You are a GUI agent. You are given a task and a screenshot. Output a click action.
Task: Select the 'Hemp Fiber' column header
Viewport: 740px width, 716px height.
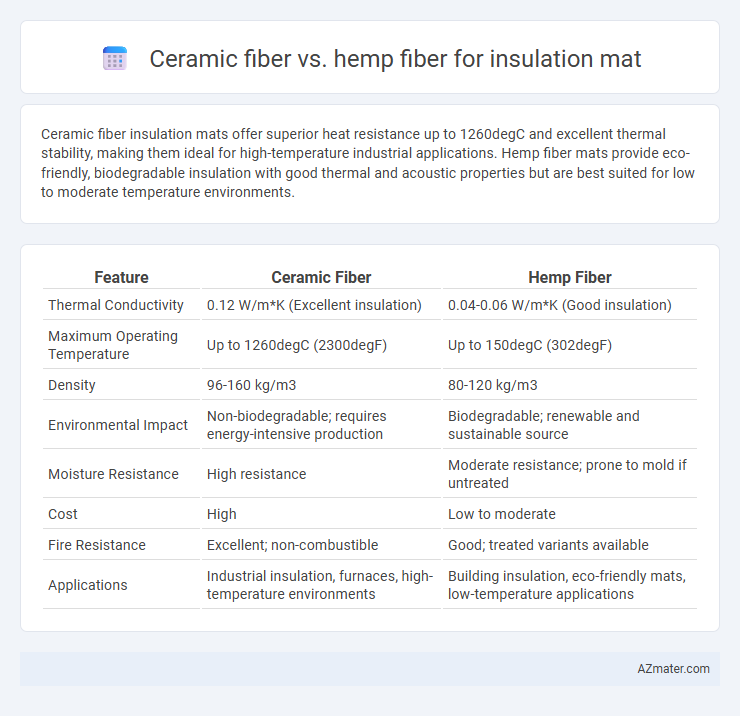pyautogui.click(x=570, y=278)
